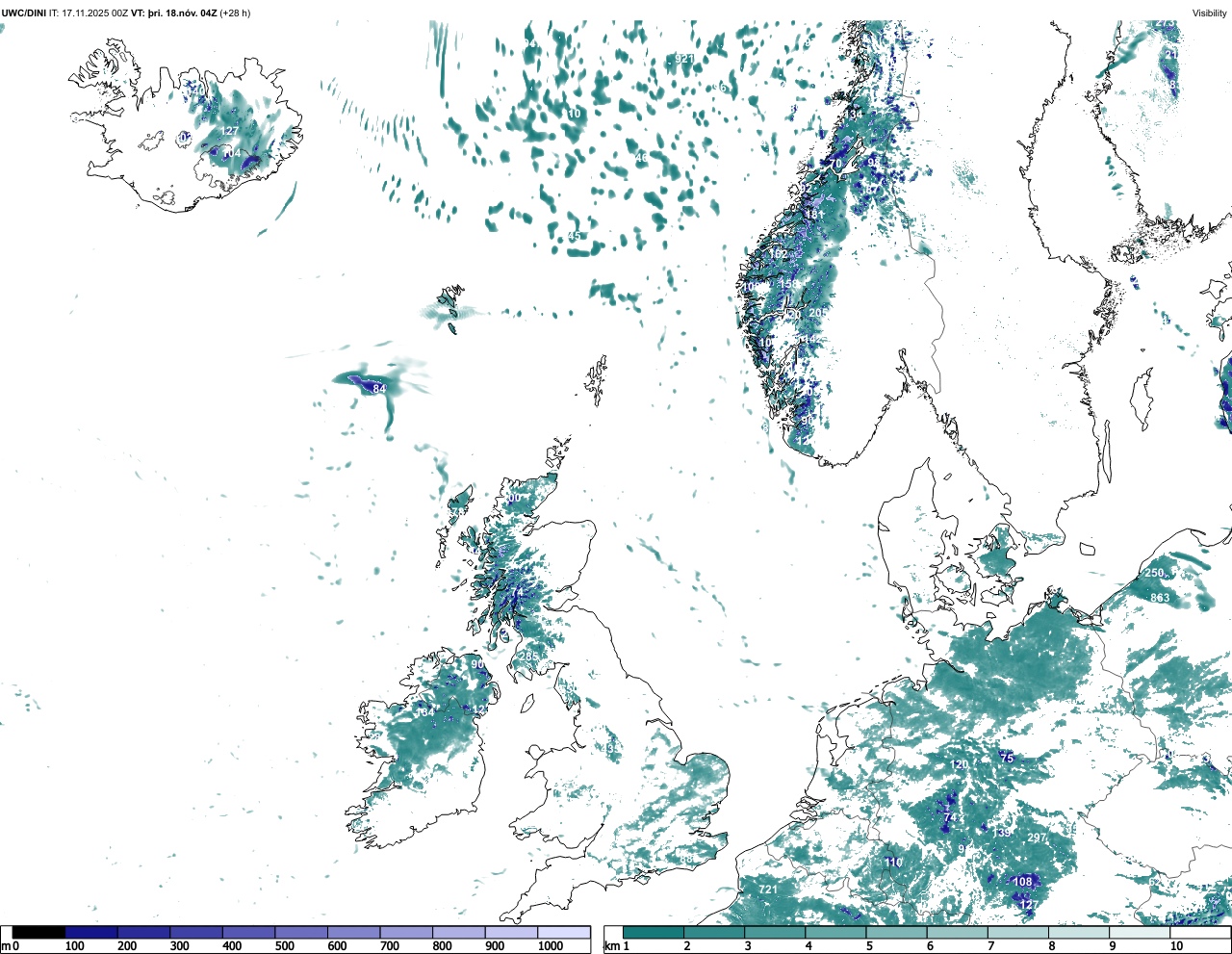Click the '500' tick on meters legend
The width and height of the screenshot is (1232, 954).
click(284, 946)
